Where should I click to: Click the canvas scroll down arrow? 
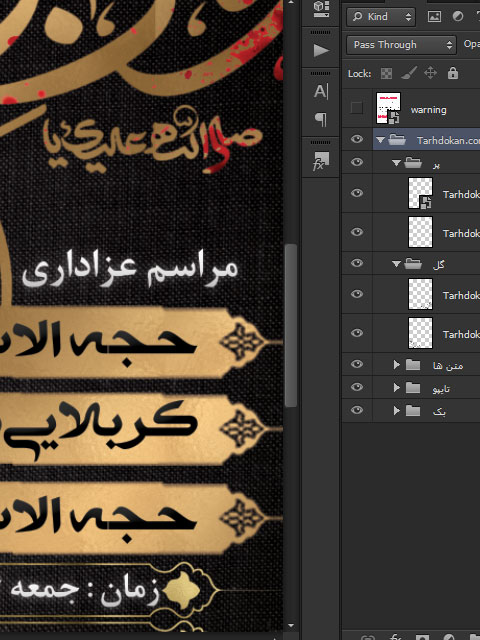(x=291, y=625)
